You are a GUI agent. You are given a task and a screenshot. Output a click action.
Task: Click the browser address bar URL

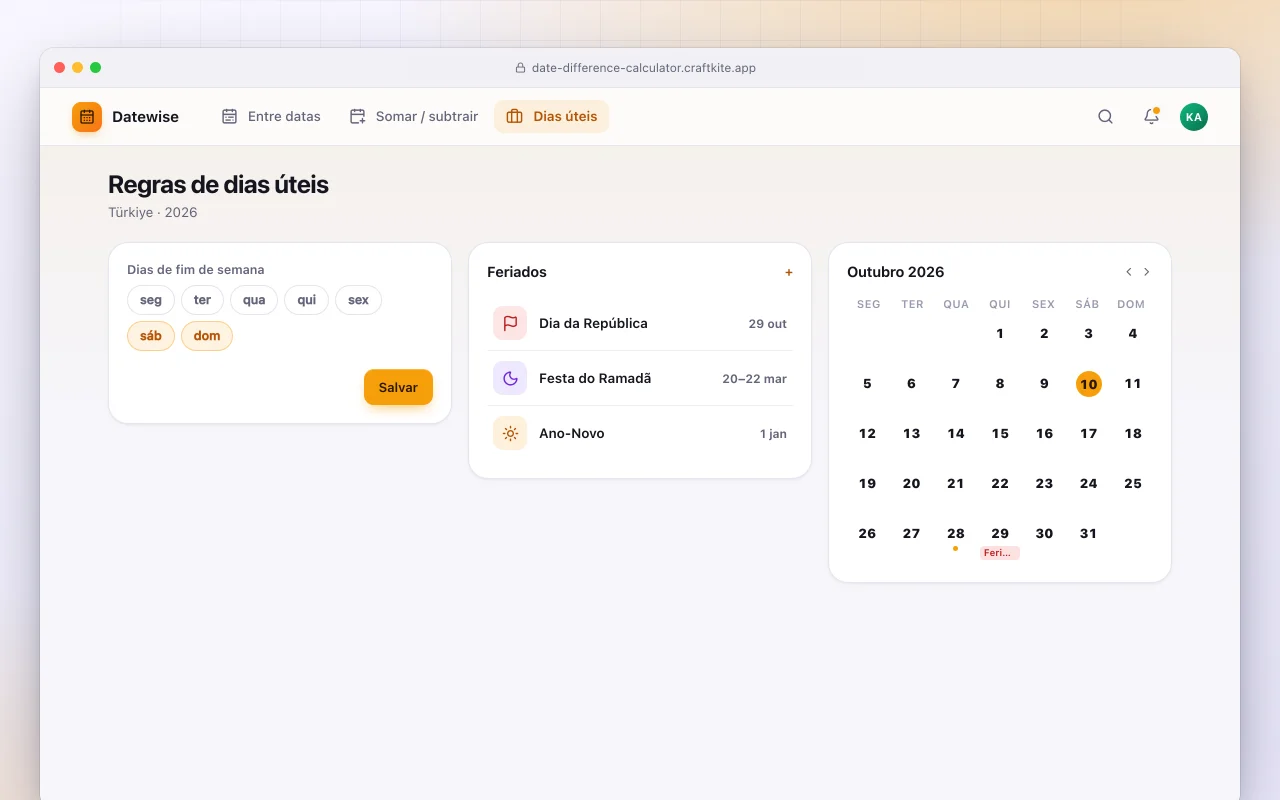coord(644,68)
